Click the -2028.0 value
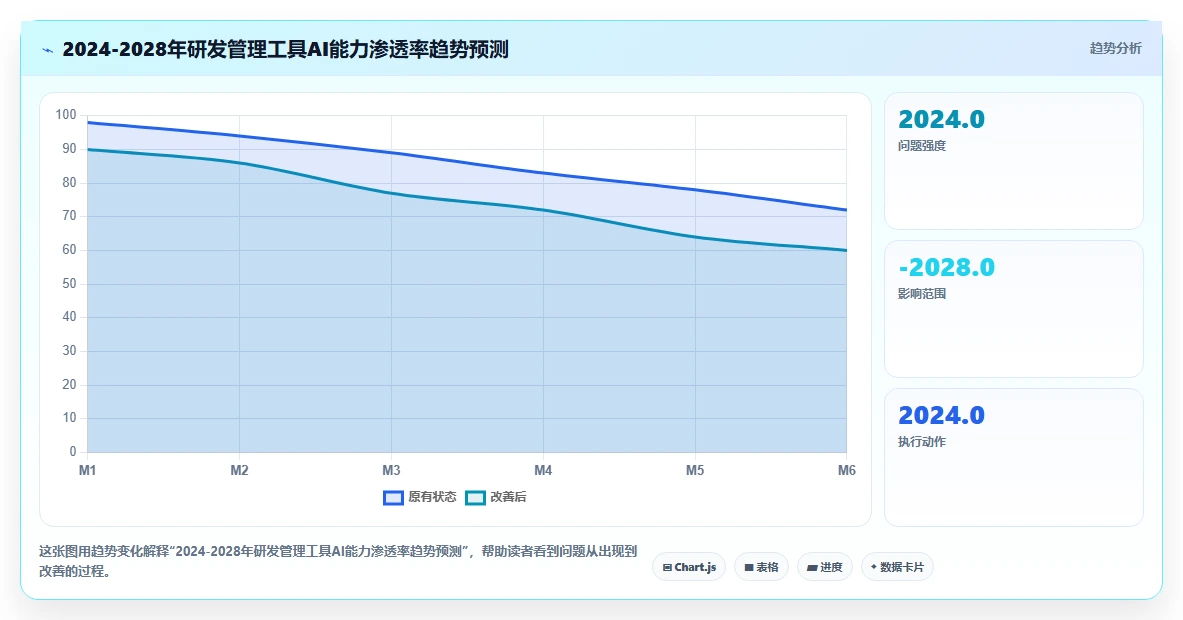The height and width of the screenshot is (620, 1183). pos(946,268)
